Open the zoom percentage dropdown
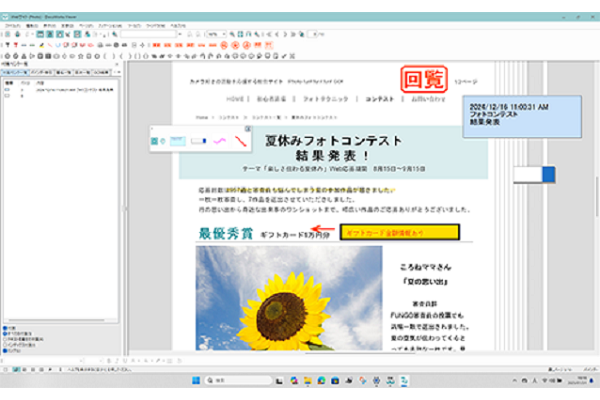 click(224, 33)
